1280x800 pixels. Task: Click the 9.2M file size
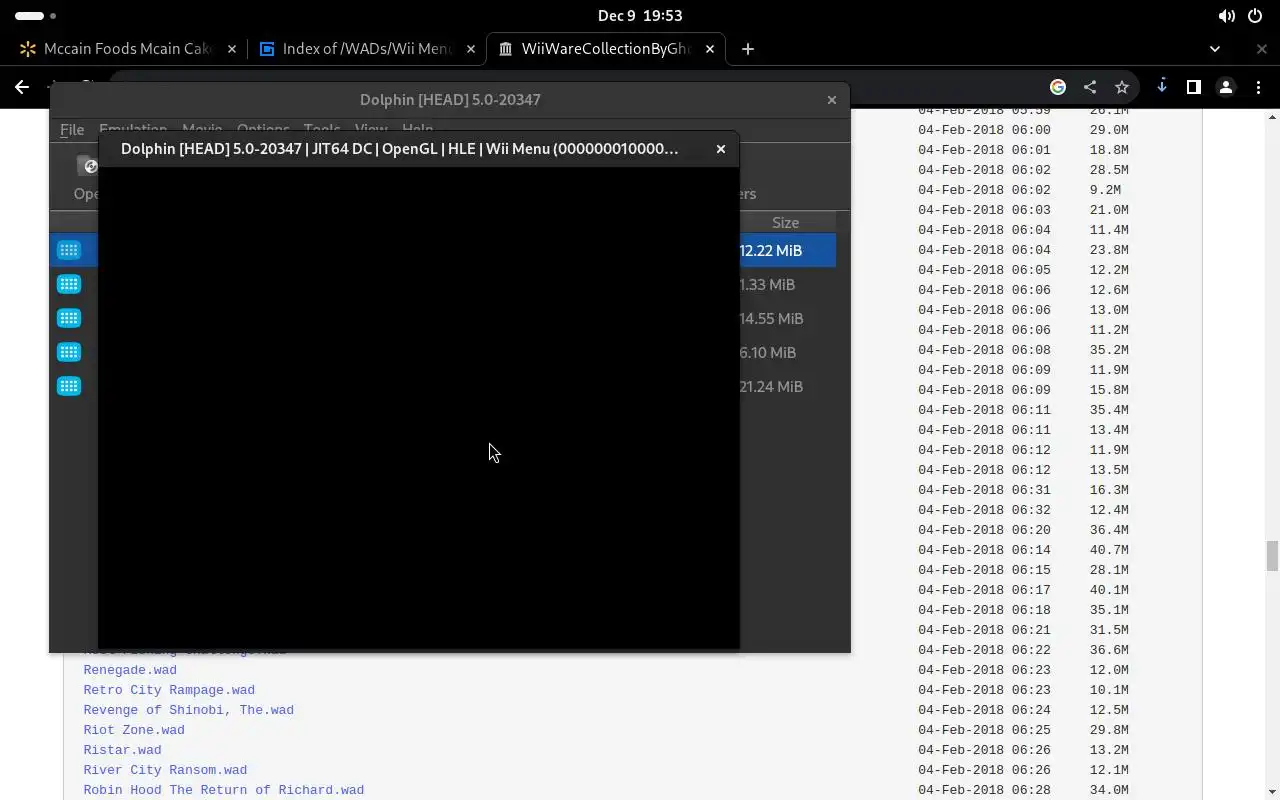pos(1105,190)
